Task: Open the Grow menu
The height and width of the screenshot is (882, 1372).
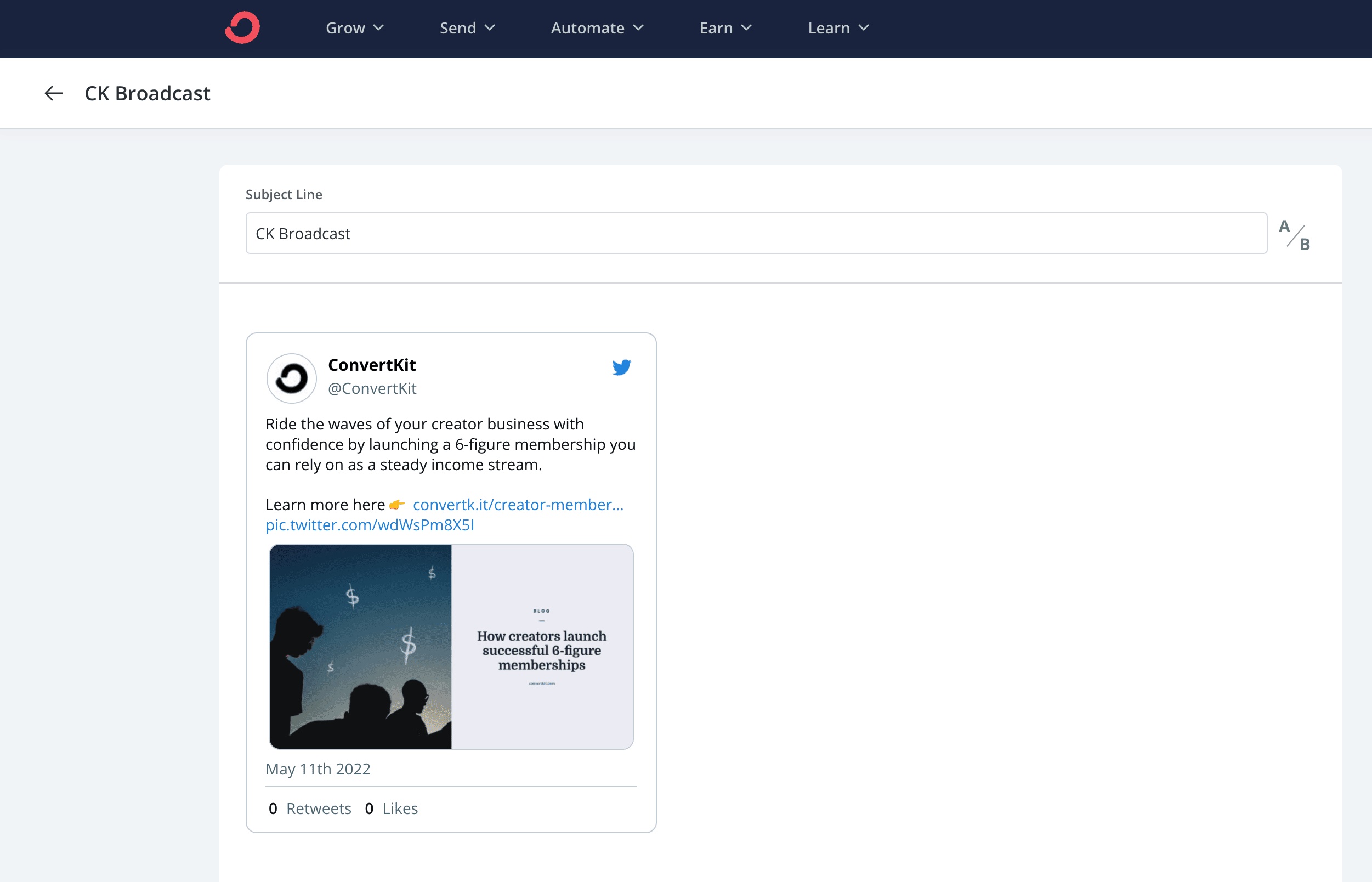Action: point(354,28)
